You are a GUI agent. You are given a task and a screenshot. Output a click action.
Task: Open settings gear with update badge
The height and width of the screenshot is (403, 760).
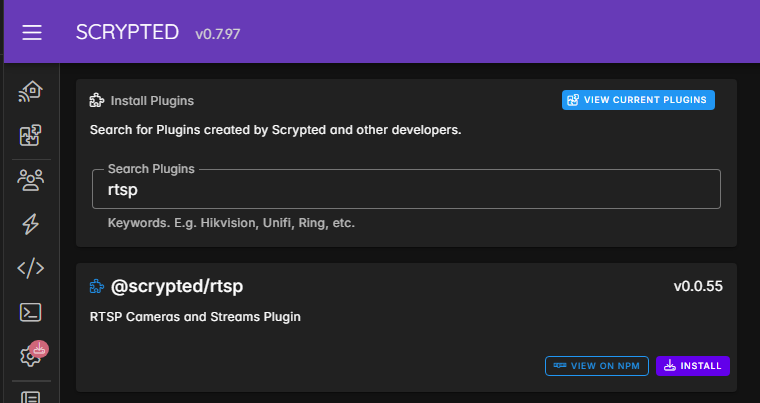[31, 355]
